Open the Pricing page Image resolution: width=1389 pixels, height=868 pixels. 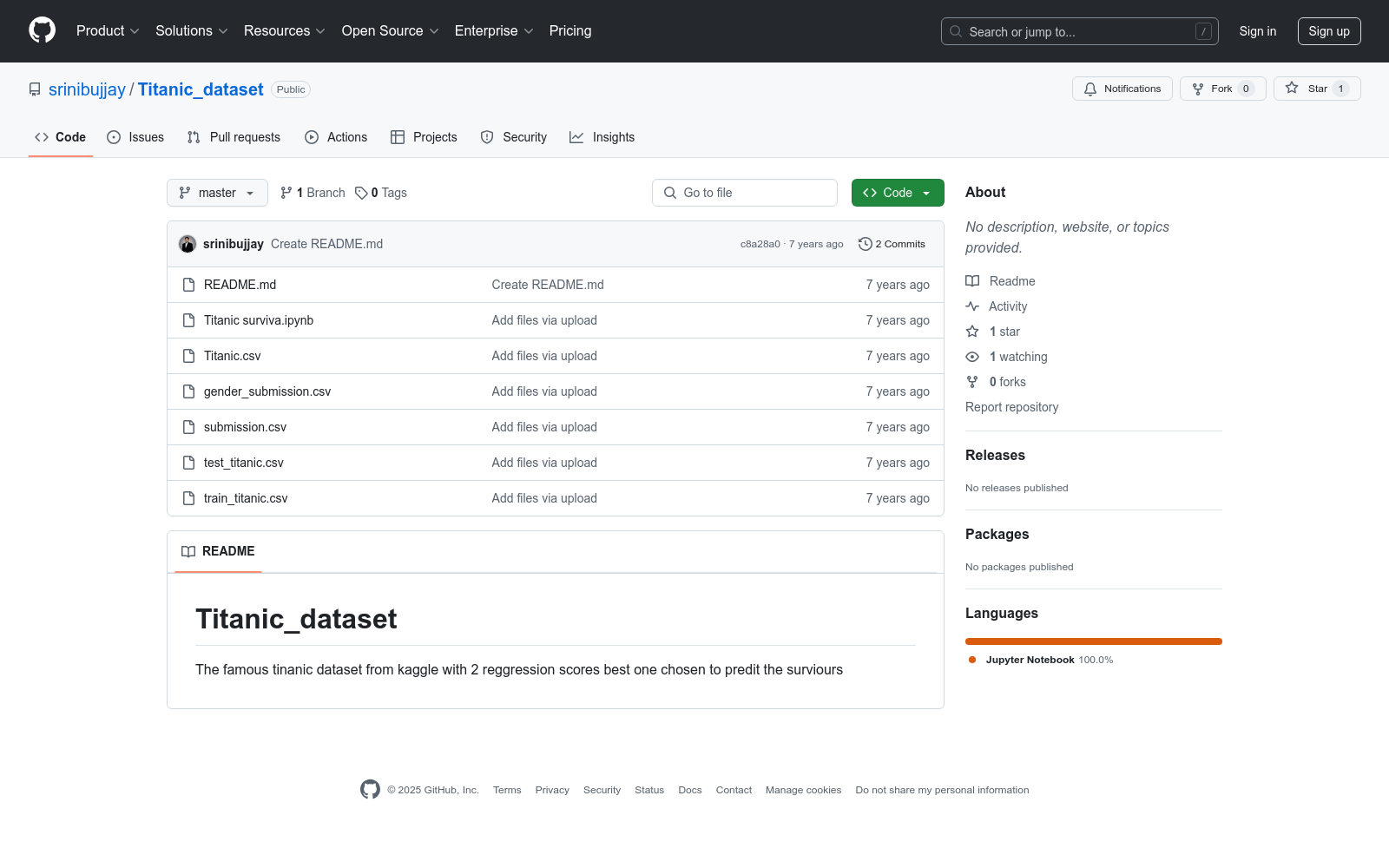(570, 31)
